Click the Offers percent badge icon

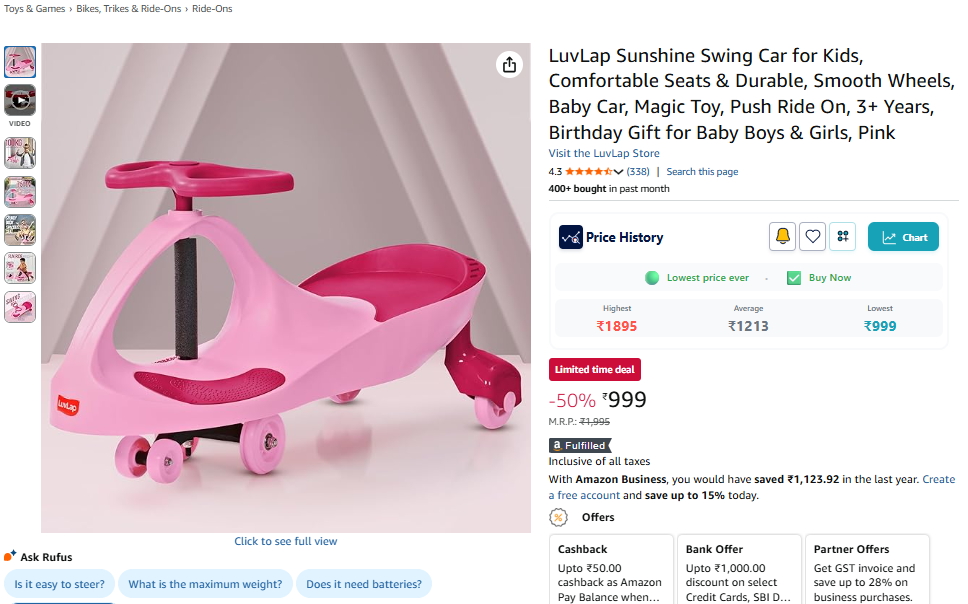(558, 517)
